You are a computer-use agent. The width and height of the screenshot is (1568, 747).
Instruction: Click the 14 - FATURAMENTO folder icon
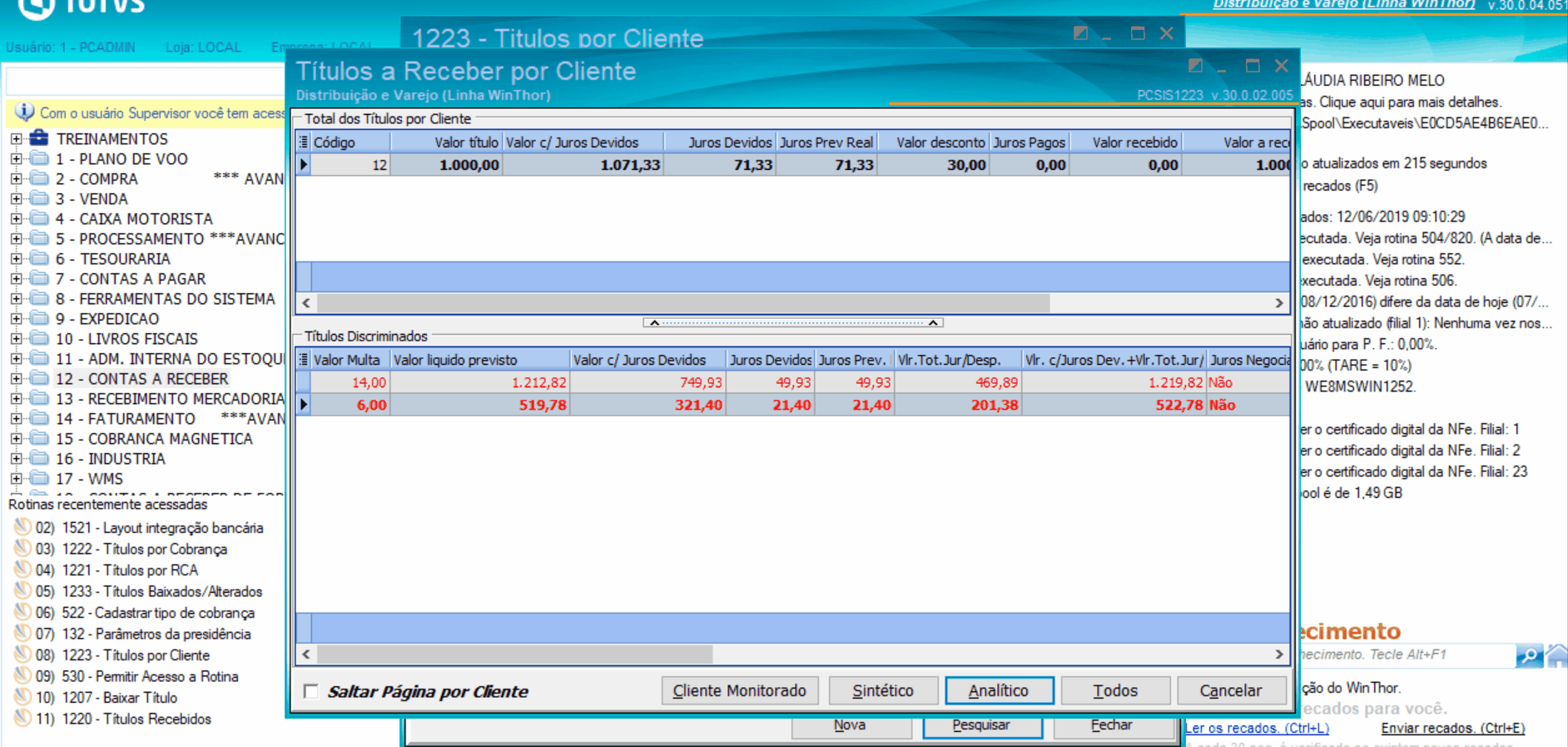tap(38, 419)
